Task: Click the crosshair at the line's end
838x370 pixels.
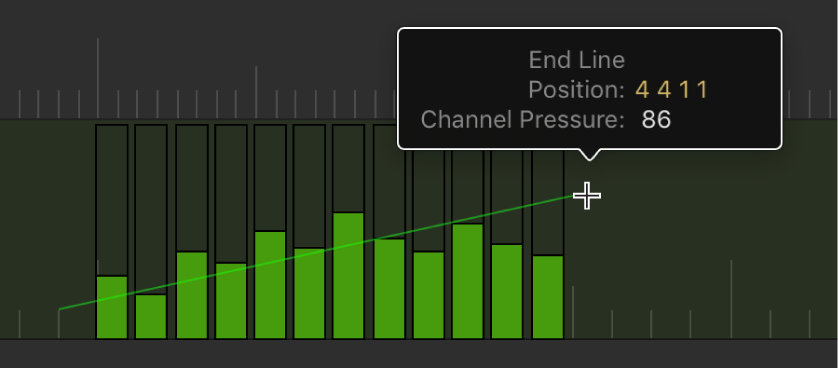Action: [587, 196]
